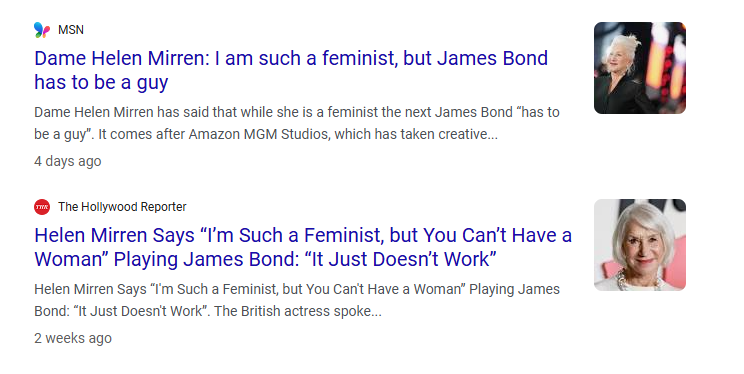This screenshot has height=374, width=744.
Task: Open the MSN article thumbnail image
Action: click(640, 68)
